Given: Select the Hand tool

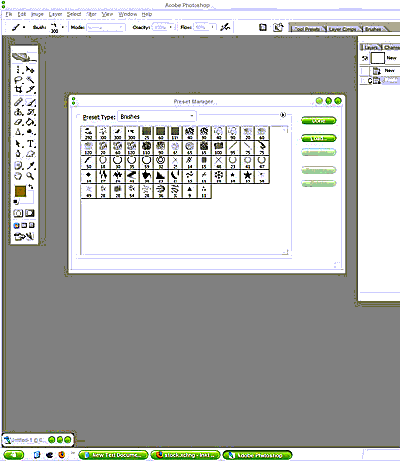Looking at the screenshot, I should tap(18, 176).
